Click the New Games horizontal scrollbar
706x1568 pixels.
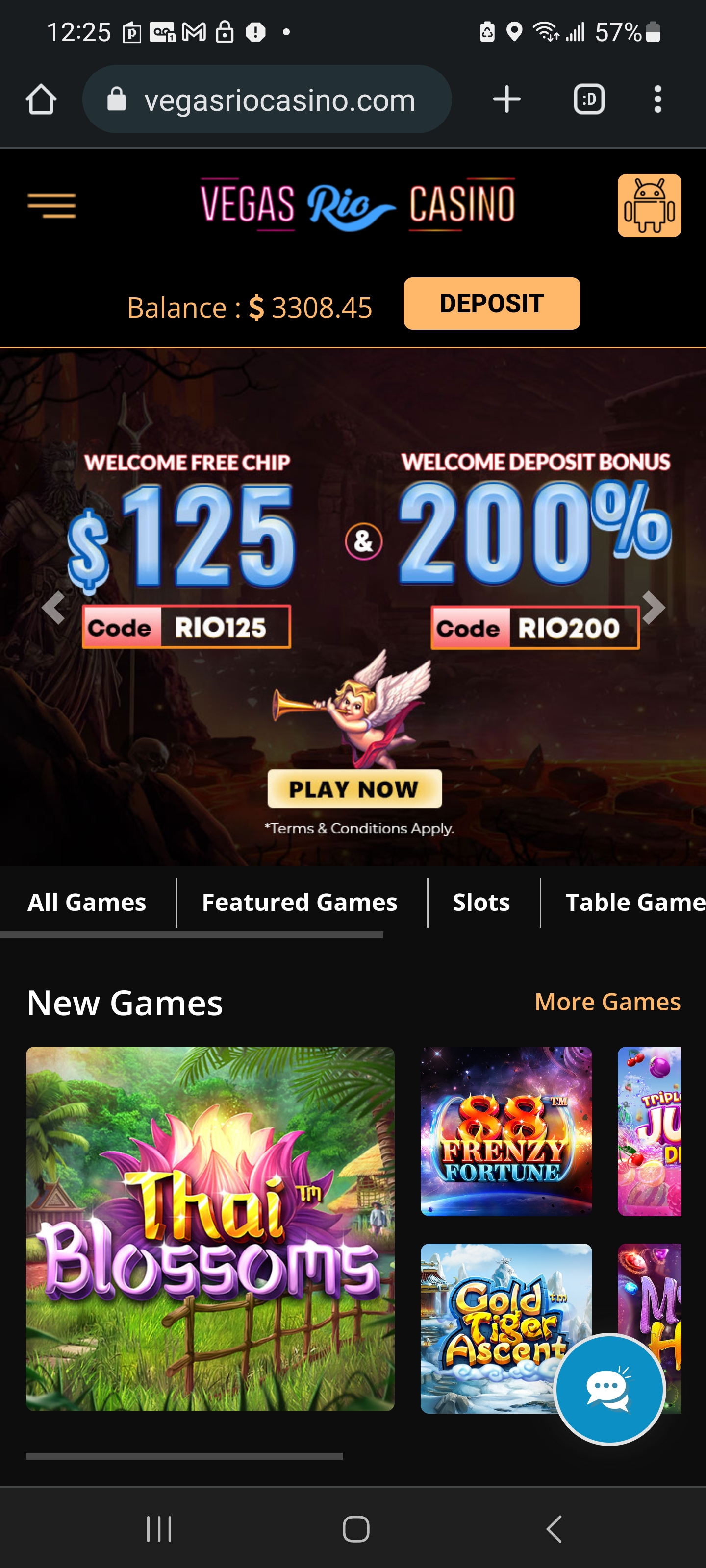184,1456
